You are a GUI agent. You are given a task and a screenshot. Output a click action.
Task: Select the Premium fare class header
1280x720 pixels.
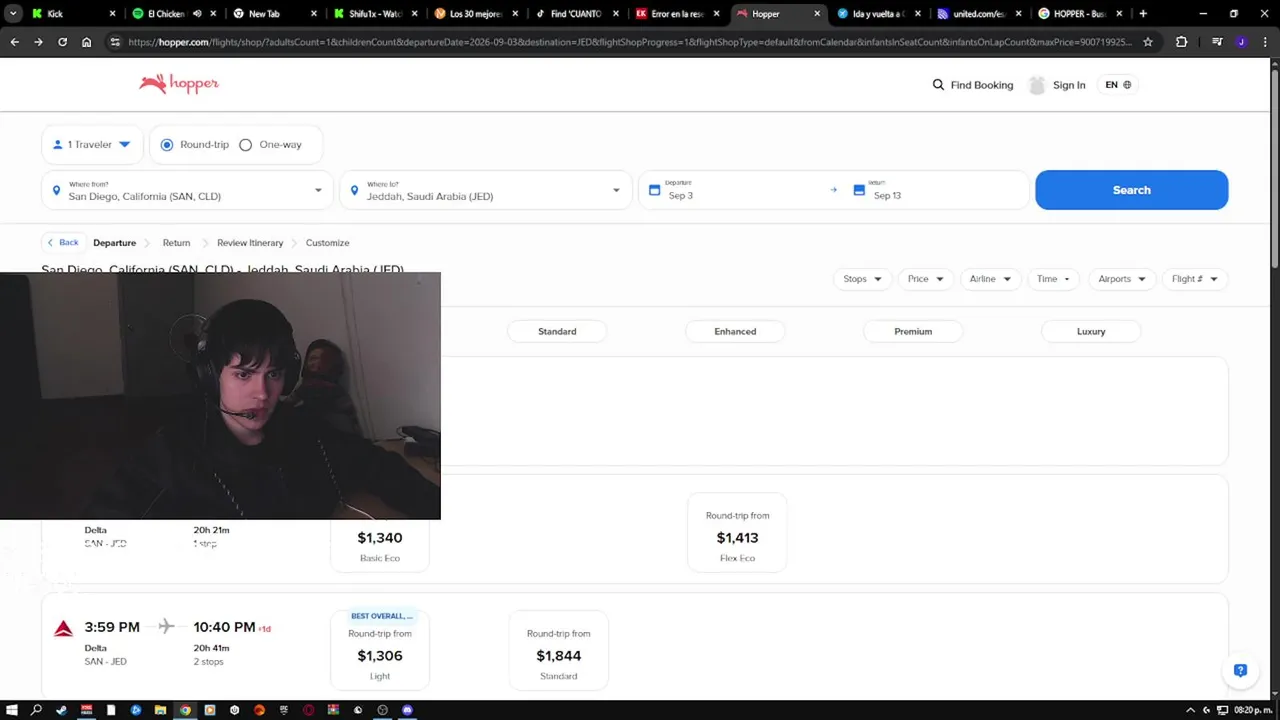tap(913, 331)
